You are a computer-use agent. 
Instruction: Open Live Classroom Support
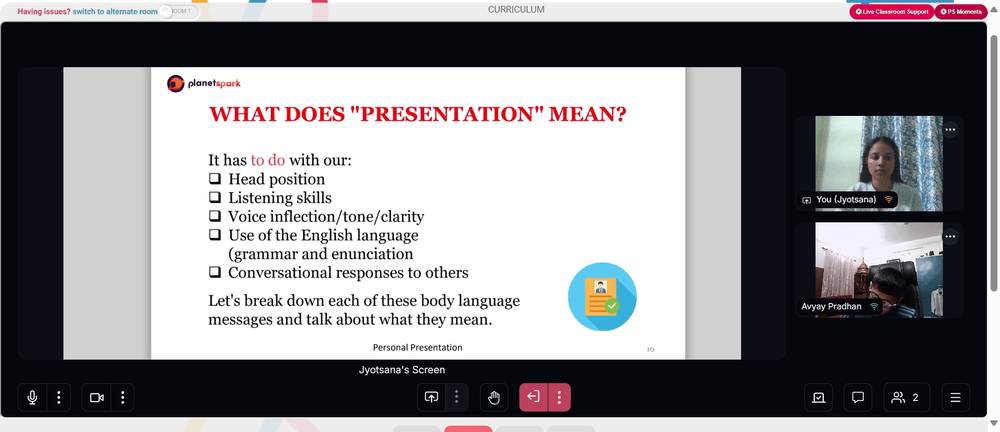(891, 11)
